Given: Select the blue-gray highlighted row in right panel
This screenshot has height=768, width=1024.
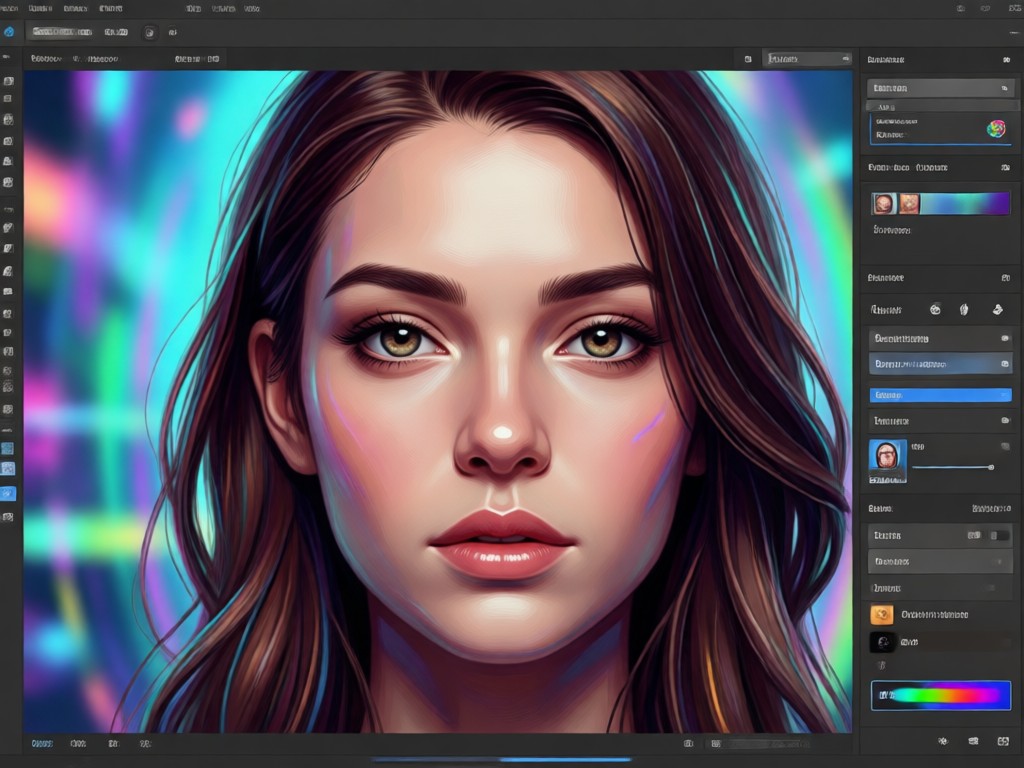Looking at the screenshot, I should 940,364.
